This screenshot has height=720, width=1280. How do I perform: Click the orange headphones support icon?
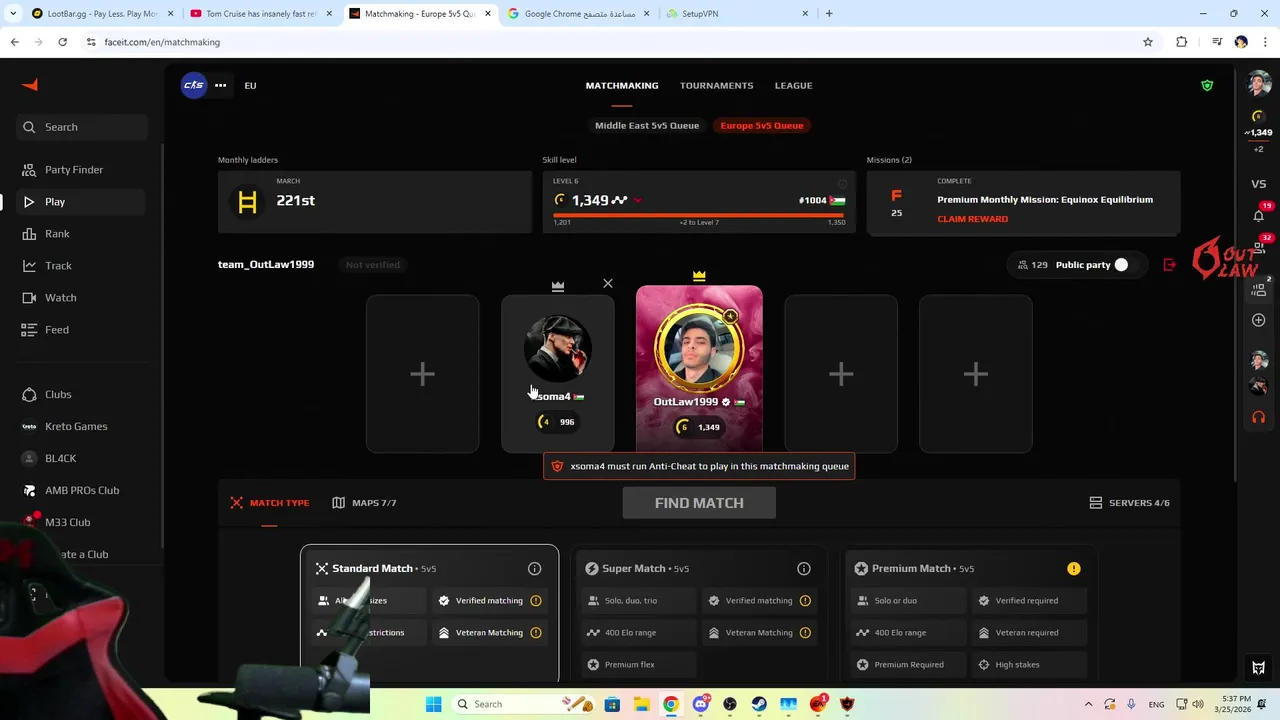[x=1259, y=417]
